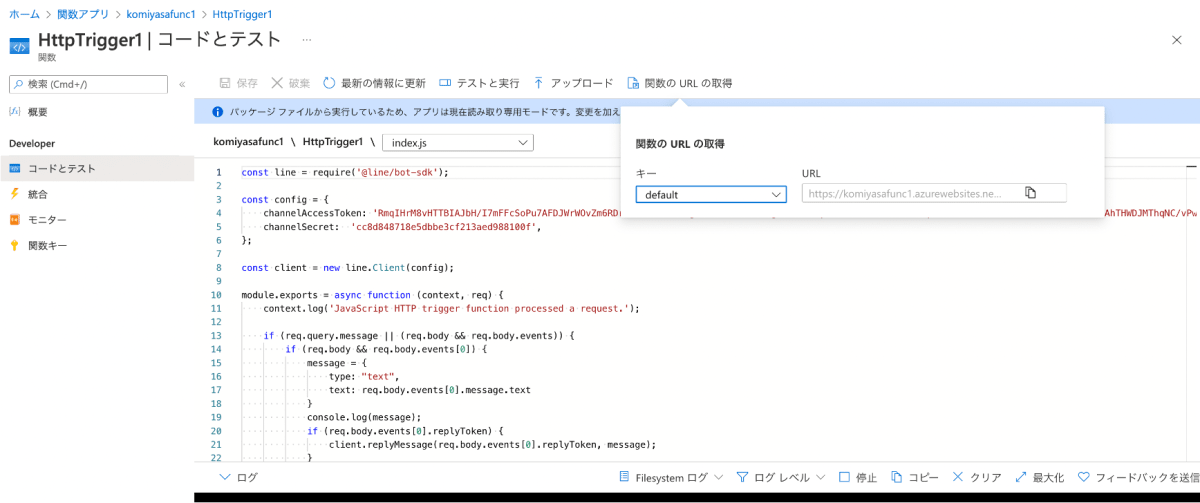Viewport: 1200px width, 503px height.
Task: Click the クリア clear log button
Action: click(977, 478)
